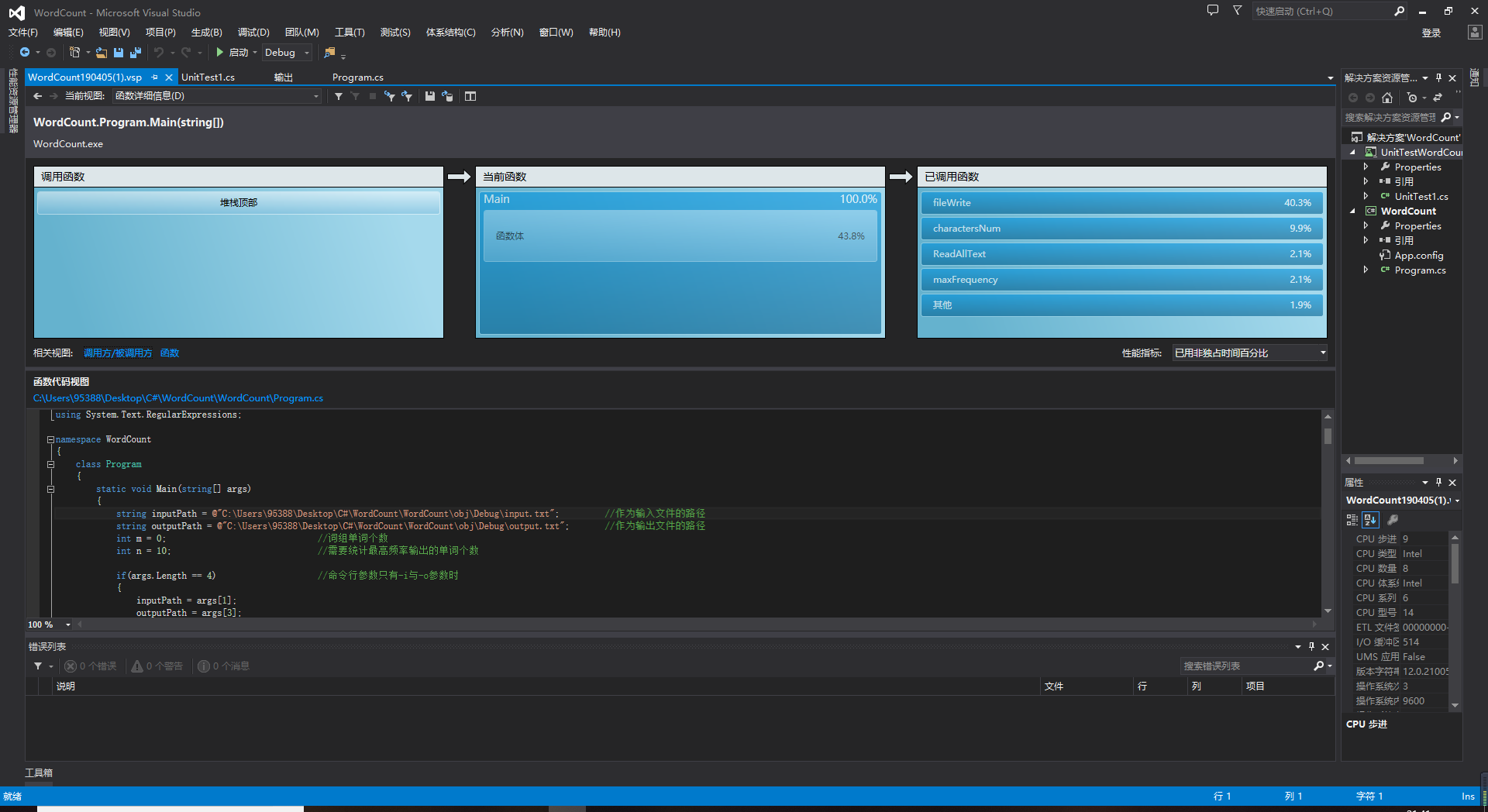Click the fileWrite 40.3% called function bar

click(x=1121, y=202)
